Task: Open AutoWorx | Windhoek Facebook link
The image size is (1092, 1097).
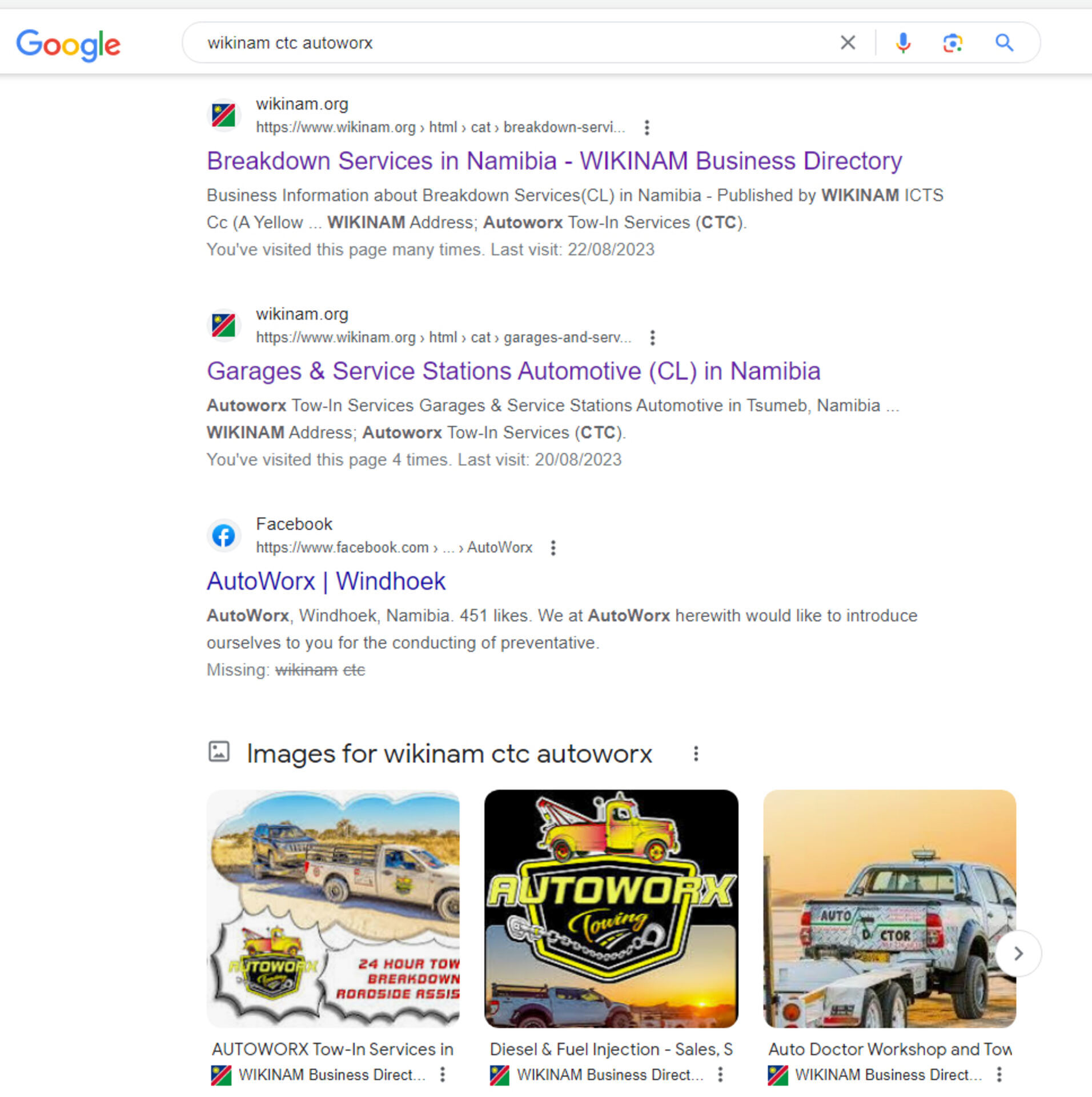Action: click(x=326, y=582)
